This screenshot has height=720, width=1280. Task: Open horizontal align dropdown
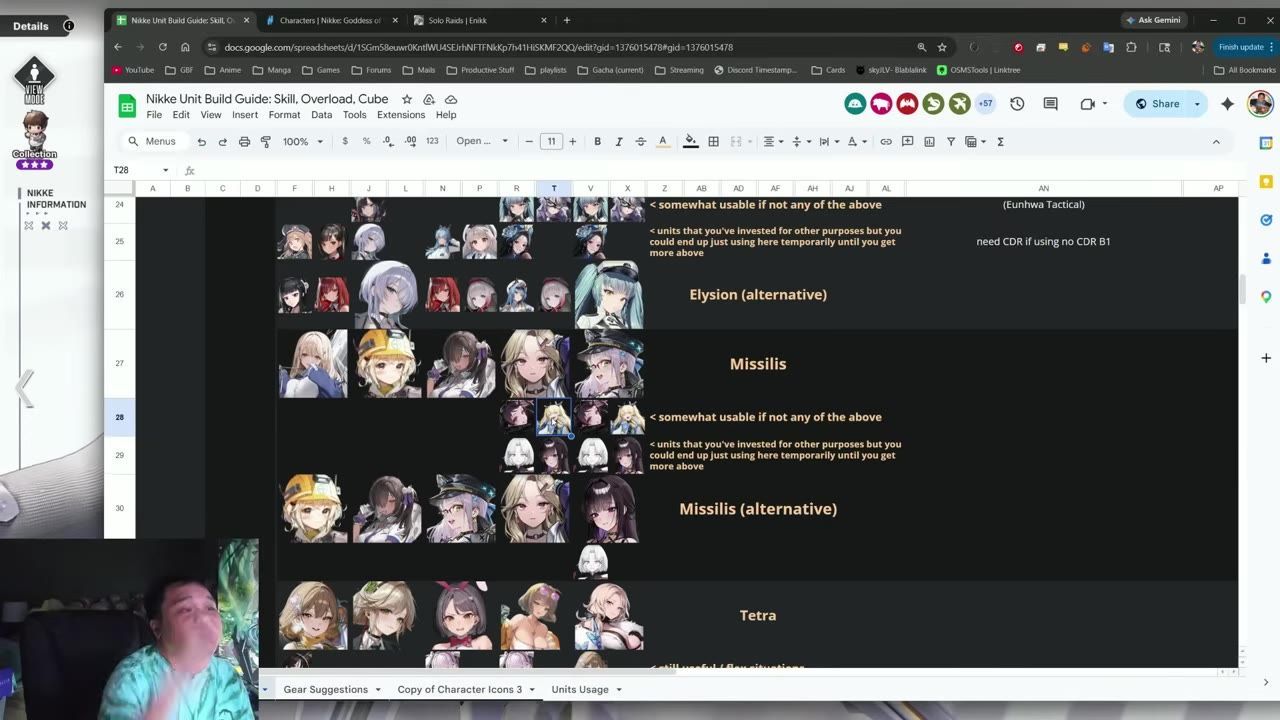773,142
